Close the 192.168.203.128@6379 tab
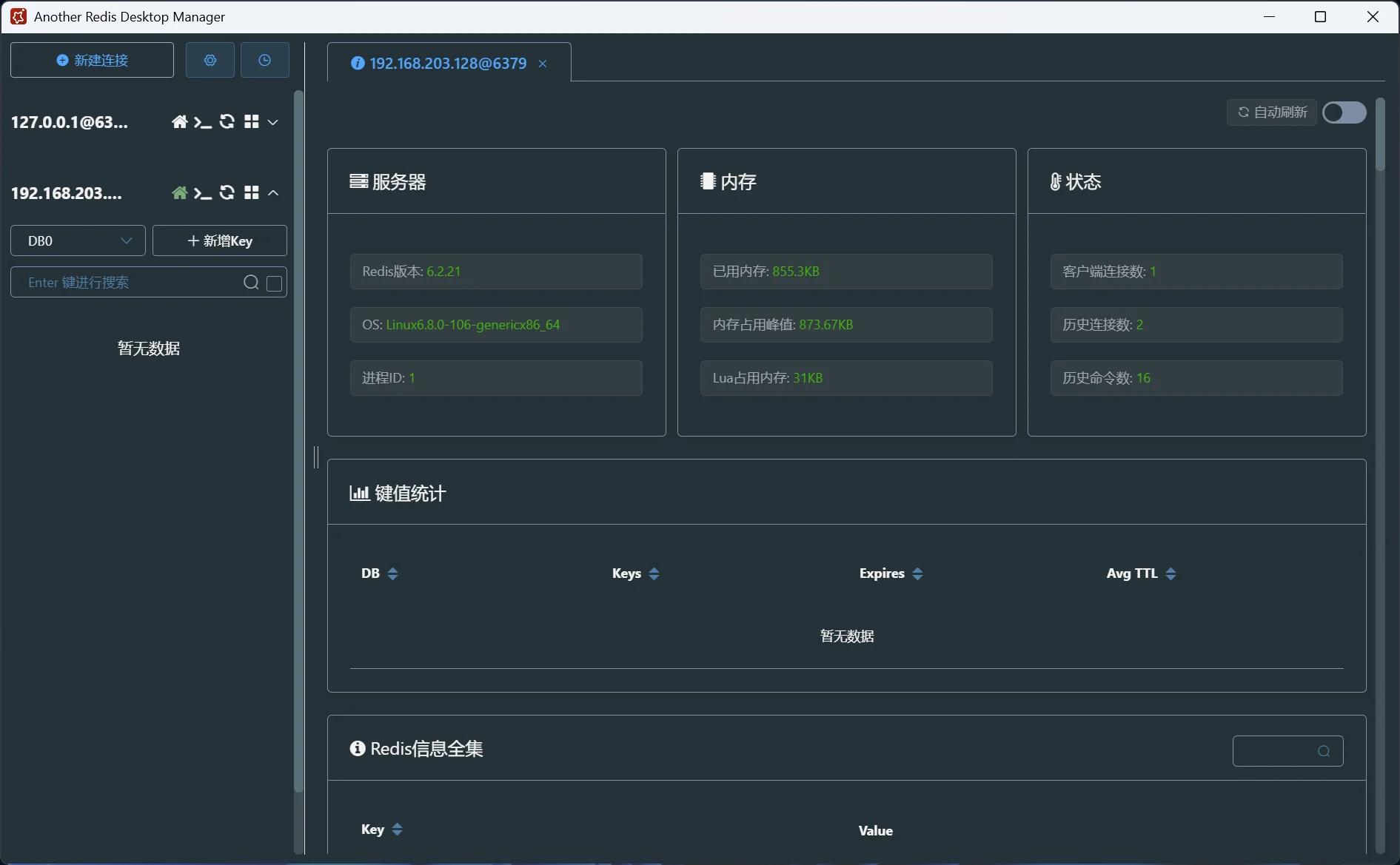Viewport: 1400px width, 865px height. (x=543, y=64)
